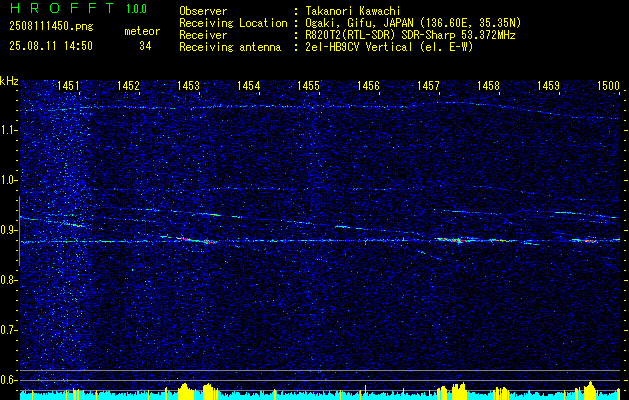Click the 1457 time marker
Screen dimensions: 629x400
tap(428, 85)
